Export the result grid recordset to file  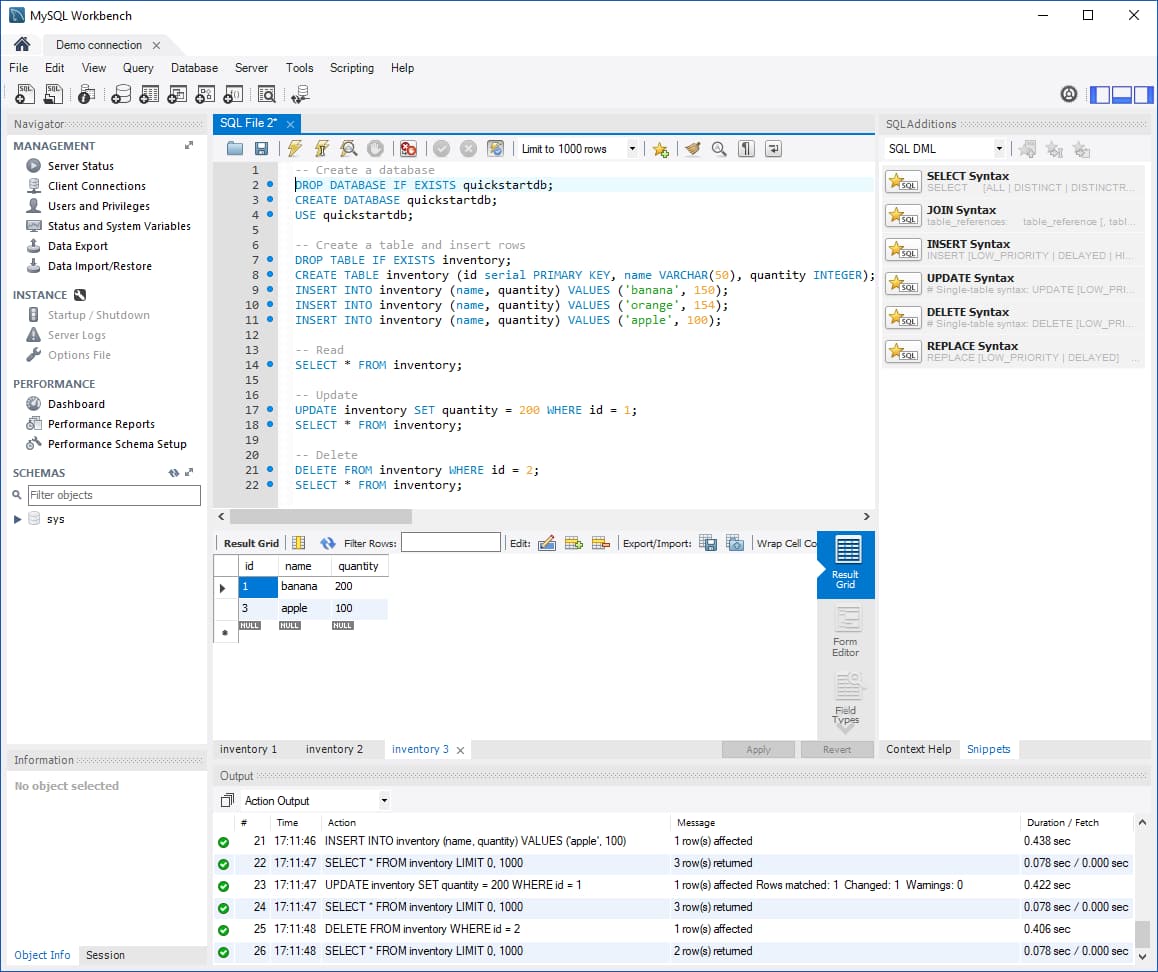(x=708, y=542)
